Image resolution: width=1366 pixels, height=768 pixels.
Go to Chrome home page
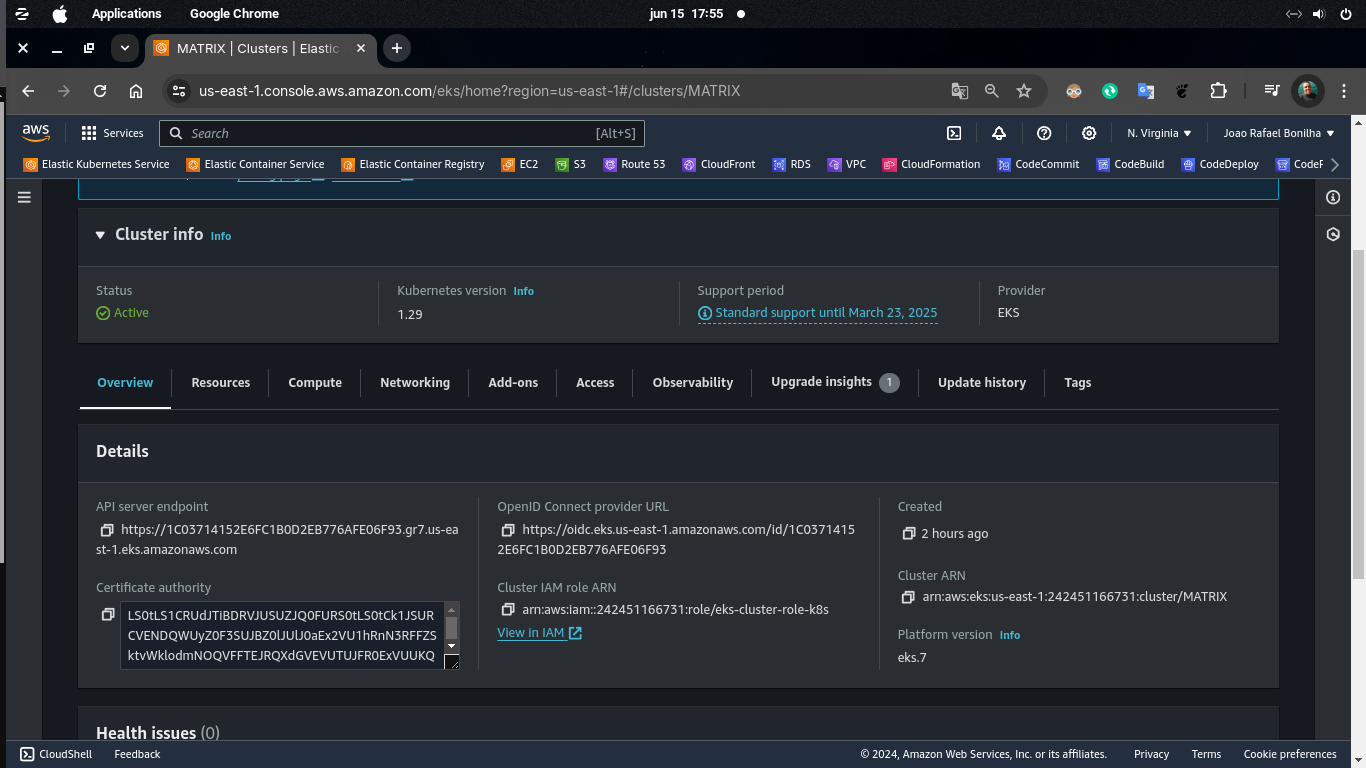136,91
